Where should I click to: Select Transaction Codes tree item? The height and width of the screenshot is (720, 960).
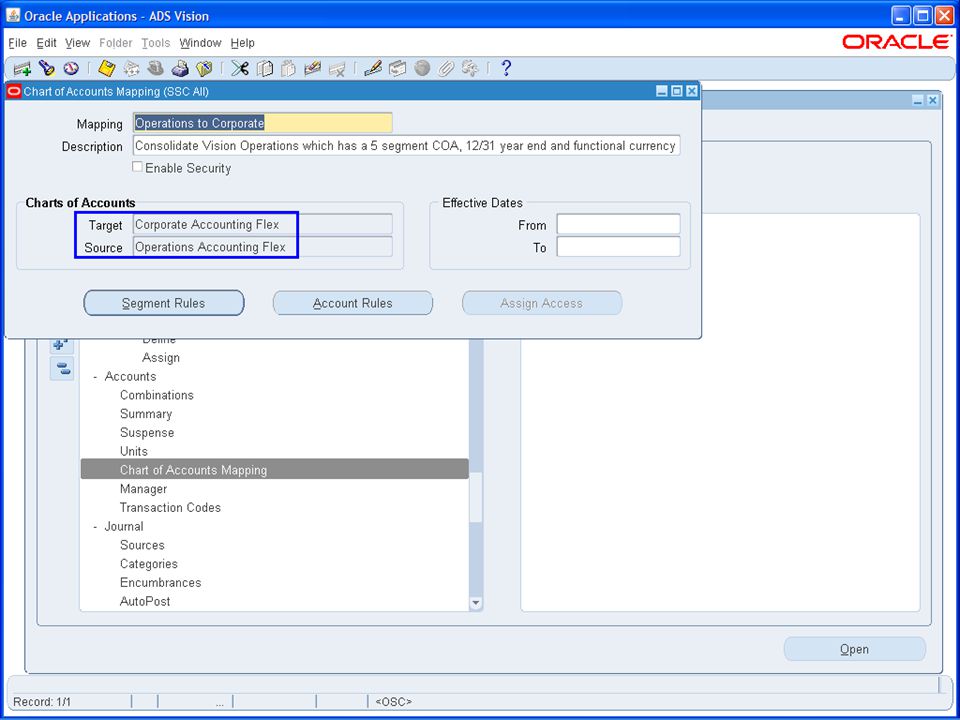point(170,508)
